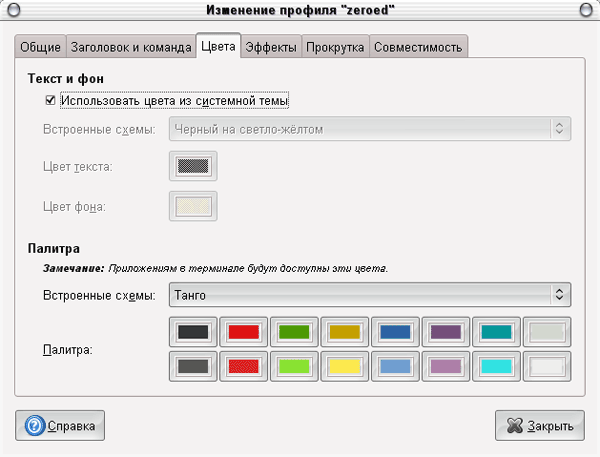Image resolution: width=600 pixels, height=457 pixels.
Task: Pick the dark red palette swatch
Action: (x=244, y=332)
